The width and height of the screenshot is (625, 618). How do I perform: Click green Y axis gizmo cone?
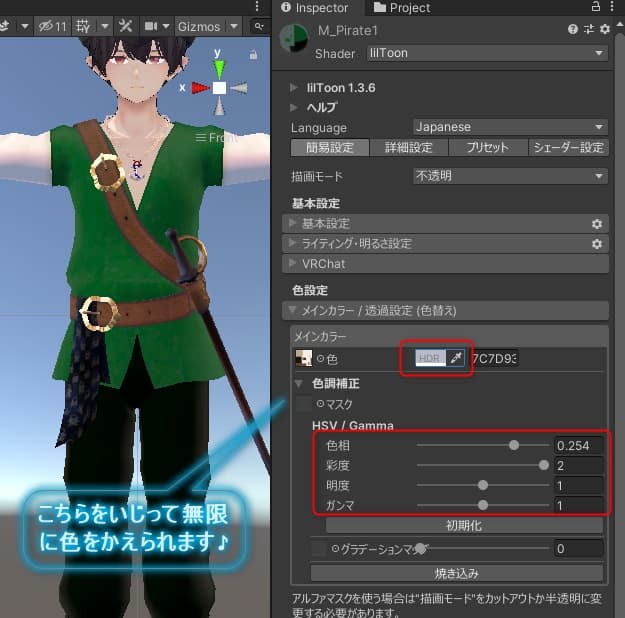click(219, 69)
